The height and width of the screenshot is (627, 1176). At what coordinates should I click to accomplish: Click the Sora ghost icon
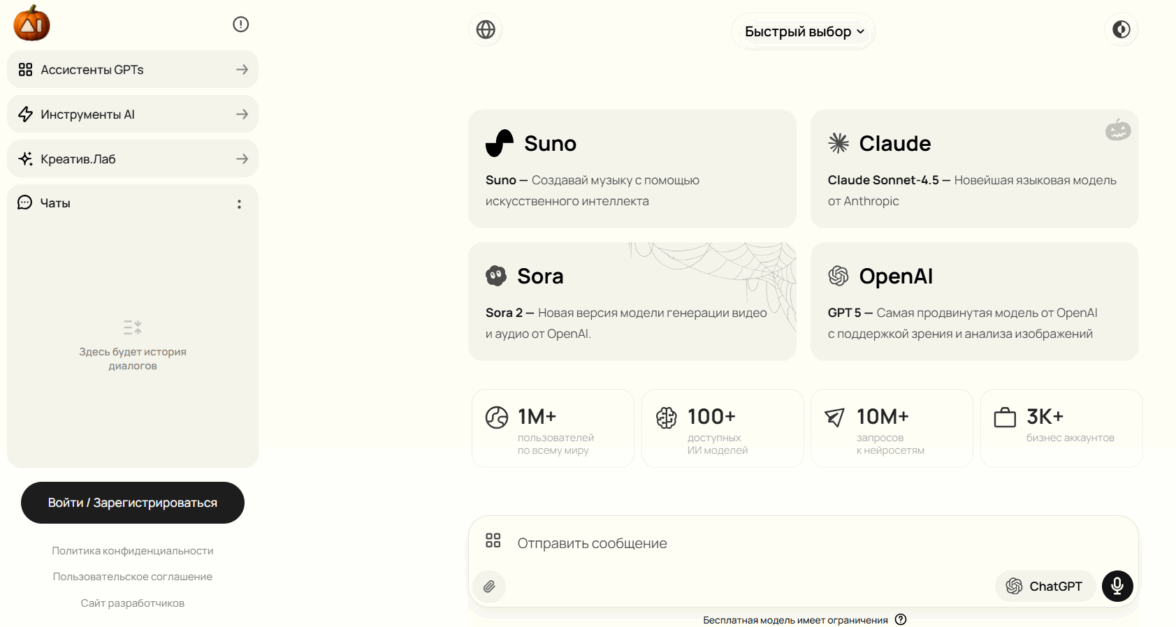point(496,276)
